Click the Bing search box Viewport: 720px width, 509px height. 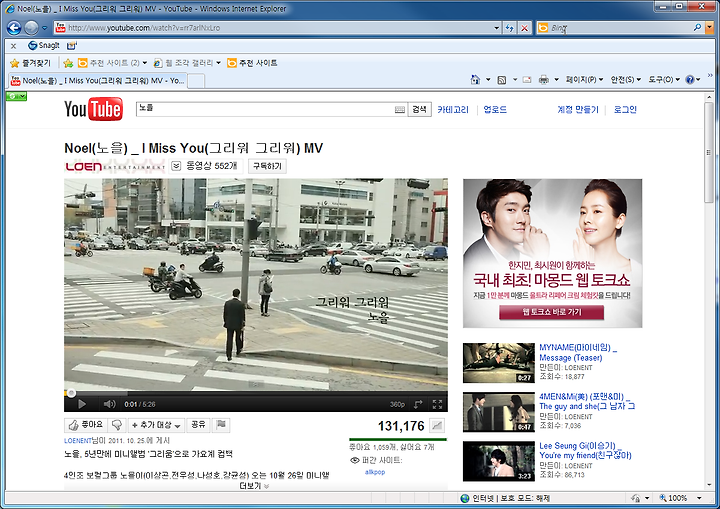click(620, 28)
